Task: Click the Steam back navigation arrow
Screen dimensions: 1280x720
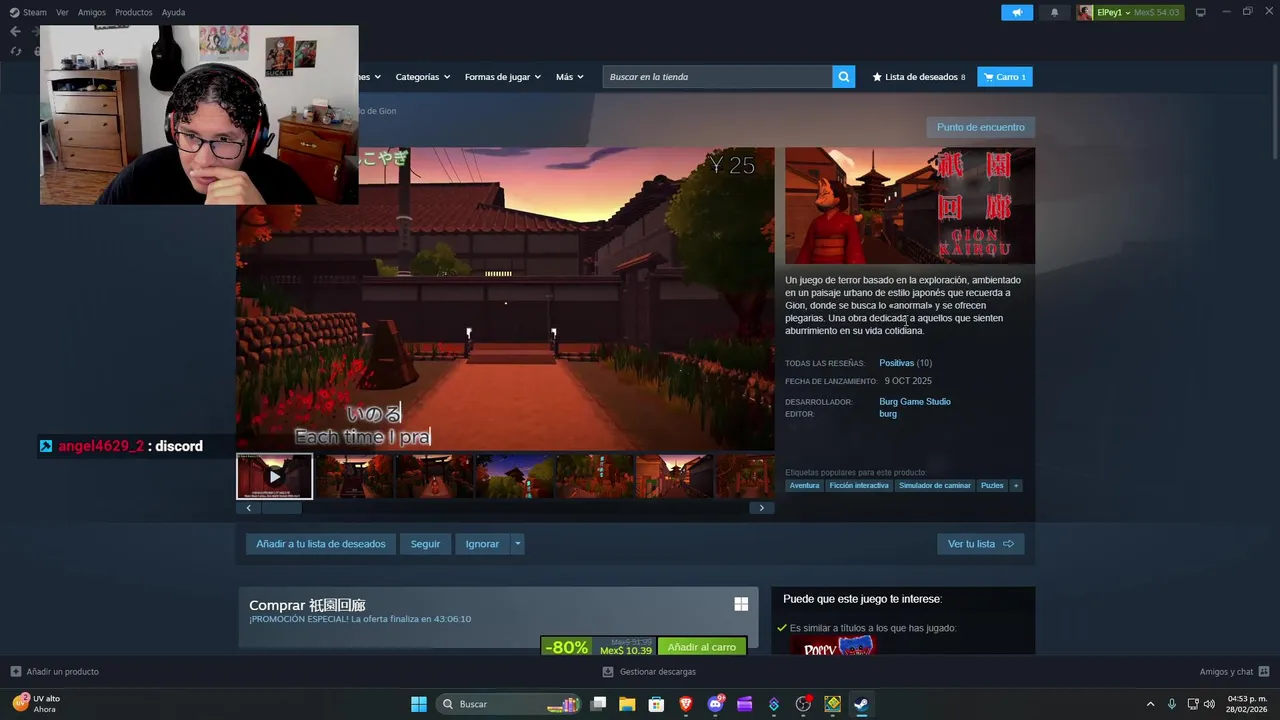Action: coord(15,32)
